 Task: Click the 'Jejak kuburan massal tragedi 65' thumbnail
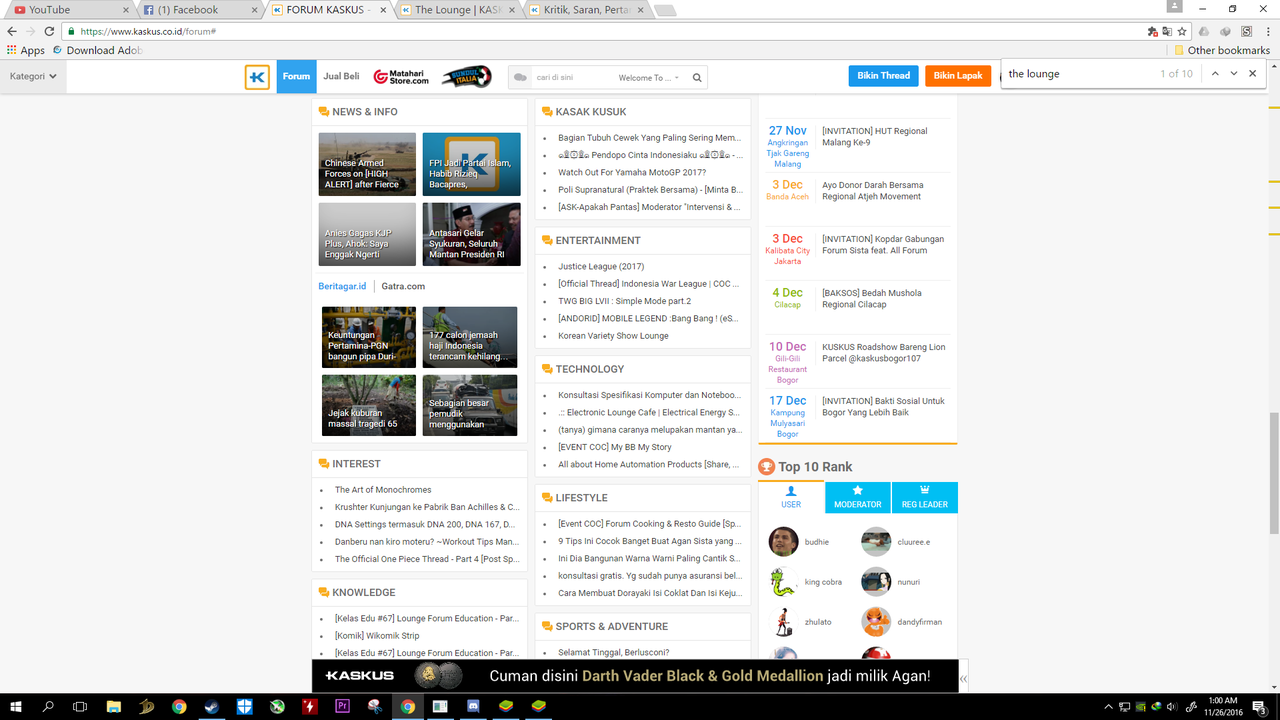point(369,405)
